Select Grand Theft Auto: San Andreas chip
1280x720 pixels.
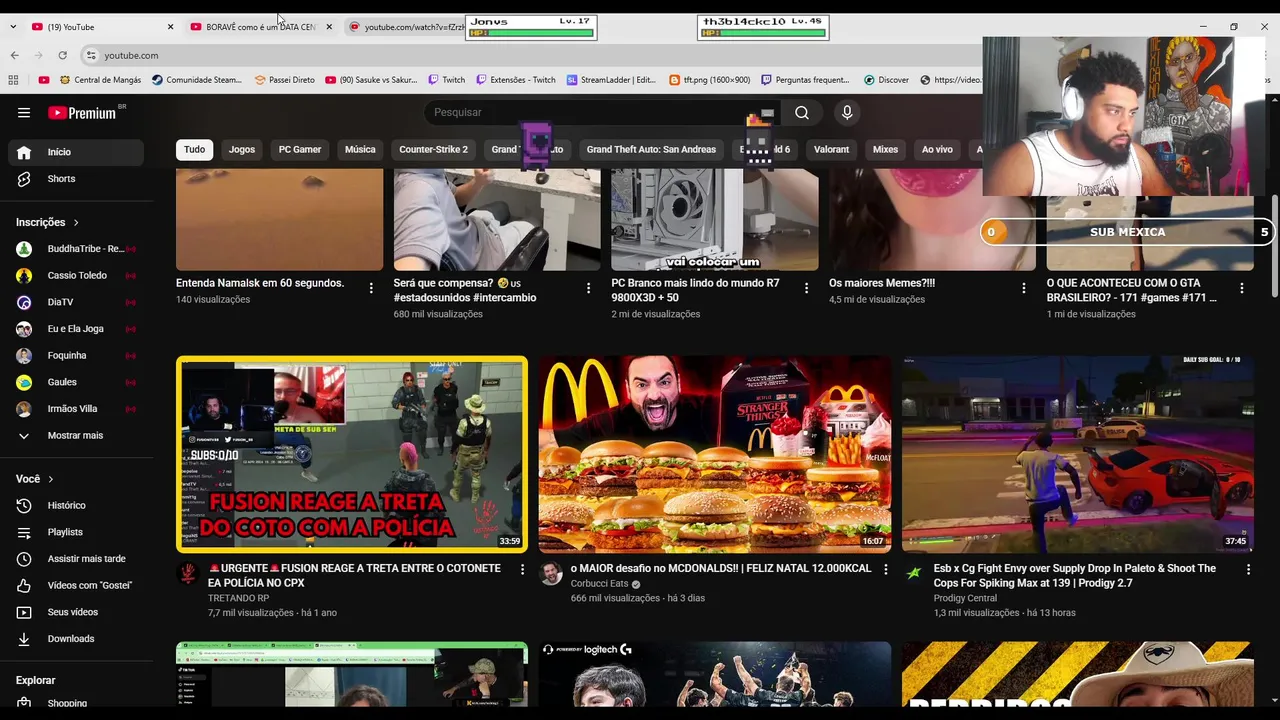click(x=651, y=150)
